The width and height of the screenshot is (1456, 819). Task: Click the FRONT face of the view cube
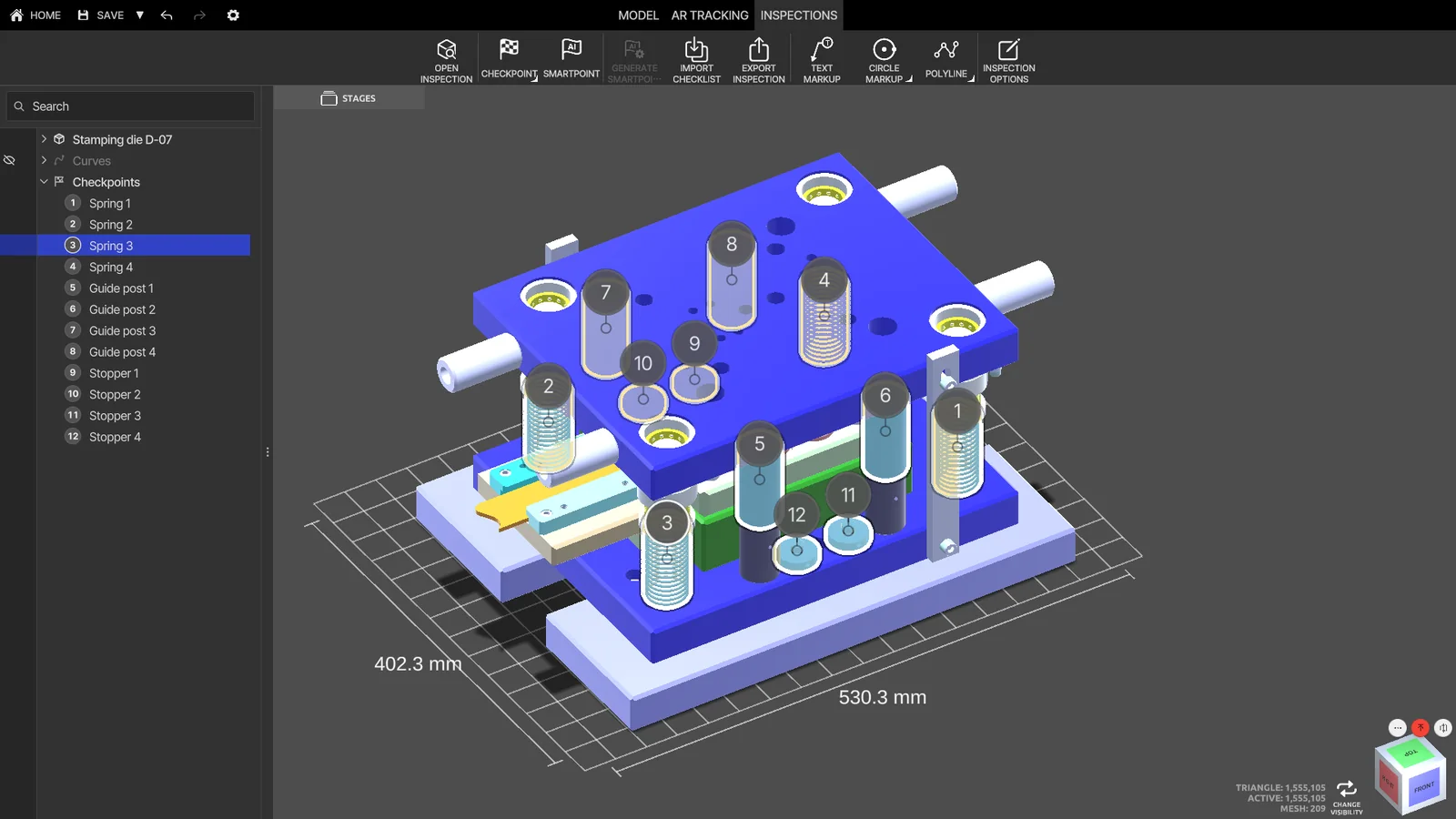pos(1423,787)
